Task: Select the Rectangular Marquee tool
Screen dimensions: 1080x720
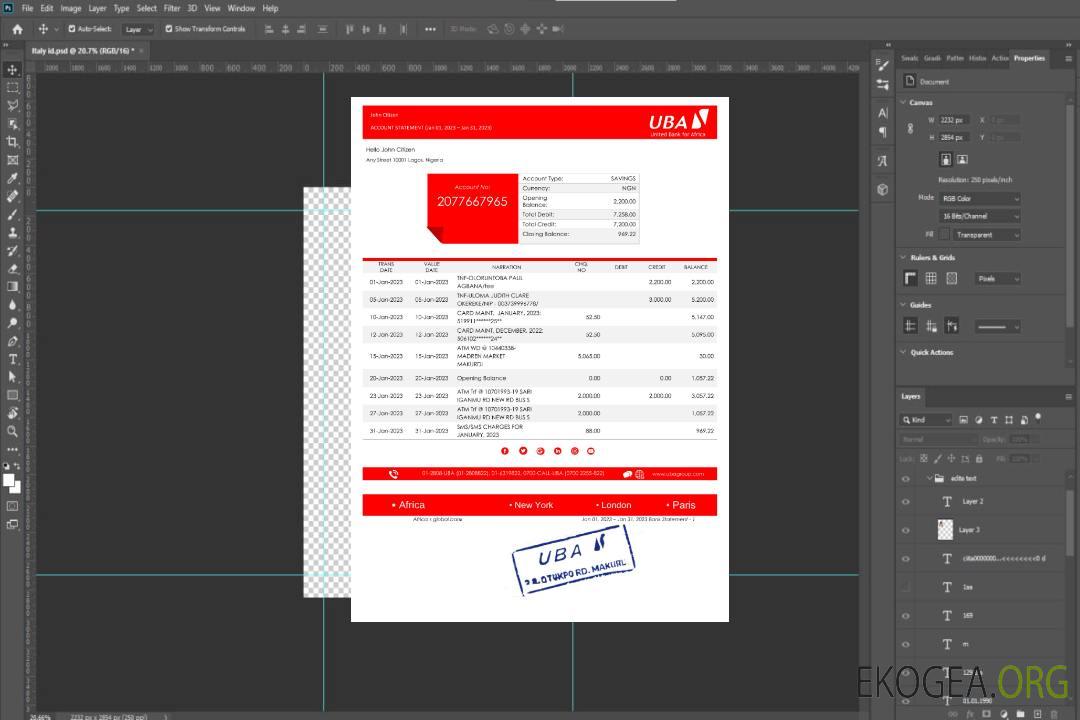Action: [x=12, y=88]
